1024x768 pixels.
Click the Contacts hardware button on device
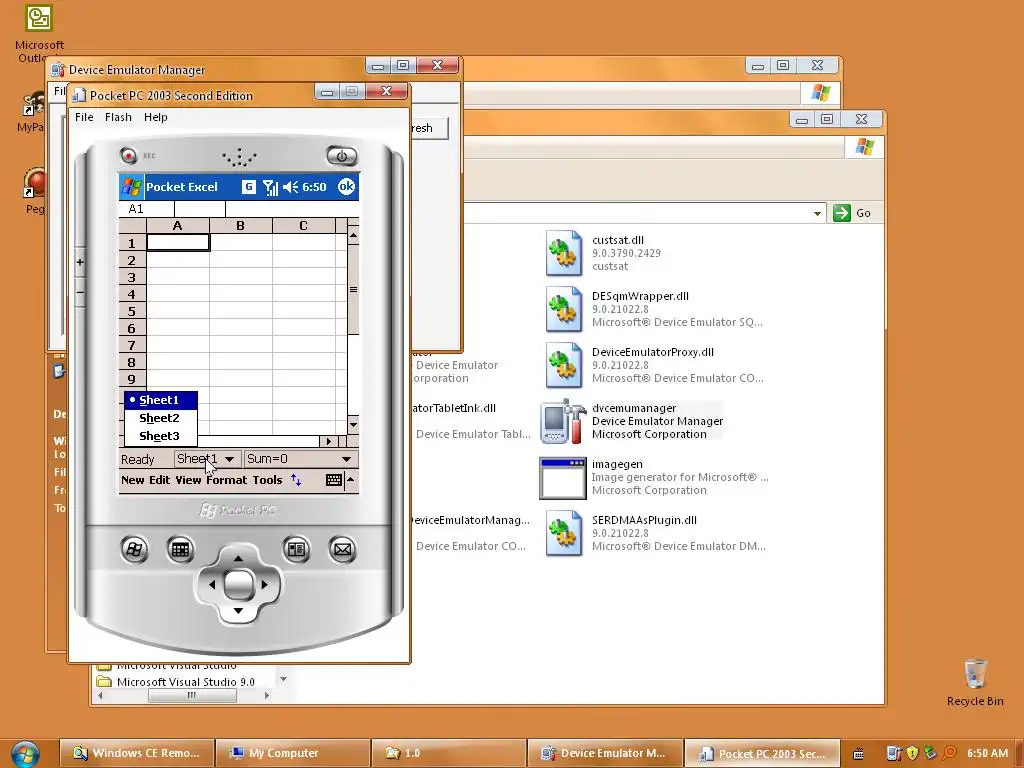click(296, 549)
